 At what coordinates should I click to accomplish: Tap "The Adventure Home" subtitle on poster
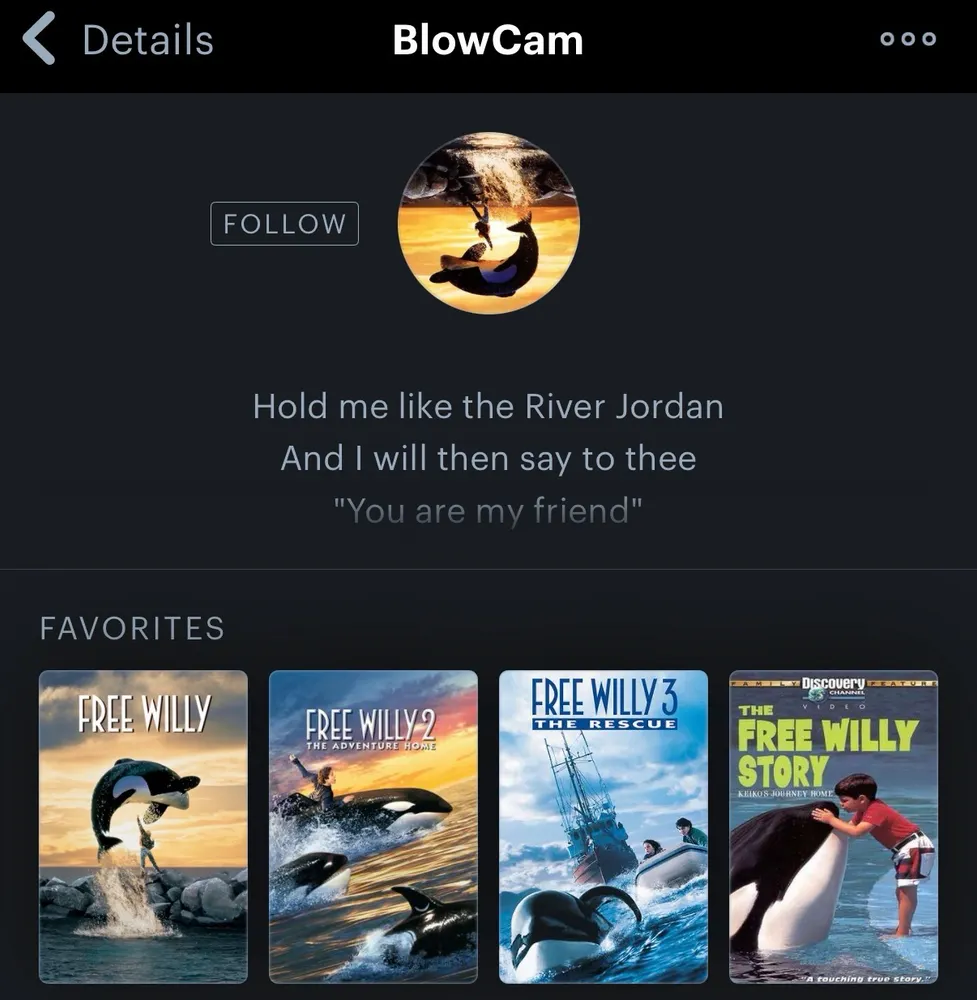coord(371,746)
